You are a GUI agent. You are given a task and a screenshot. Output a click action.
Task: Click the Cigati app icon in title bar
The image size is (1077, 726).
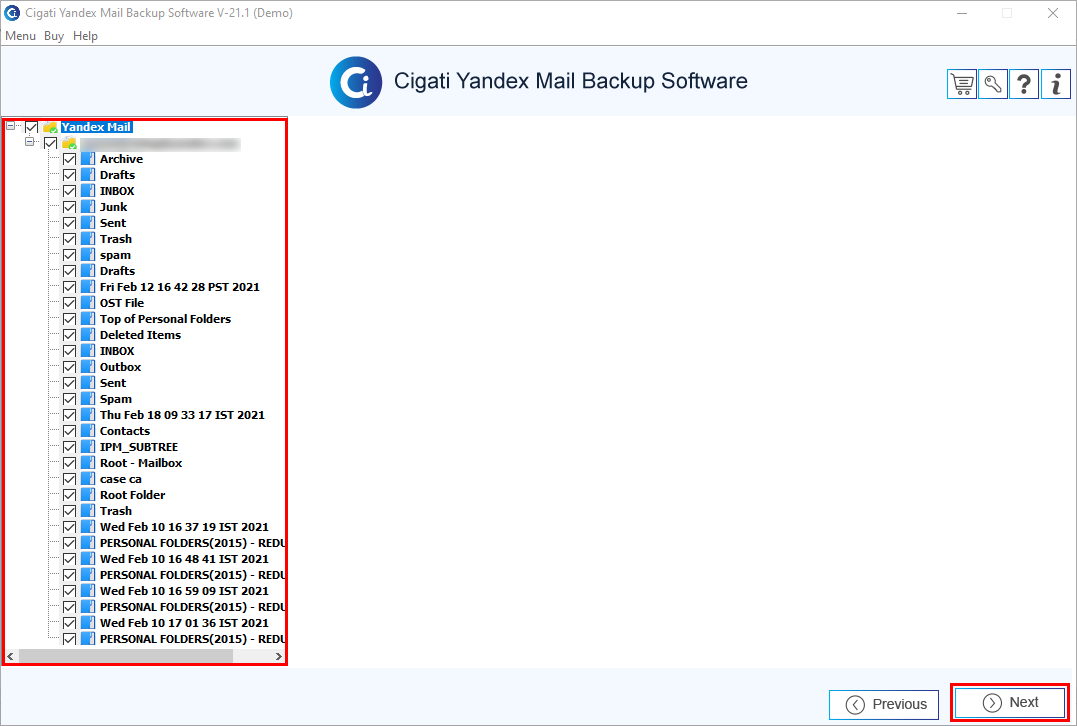click(12, 13)
